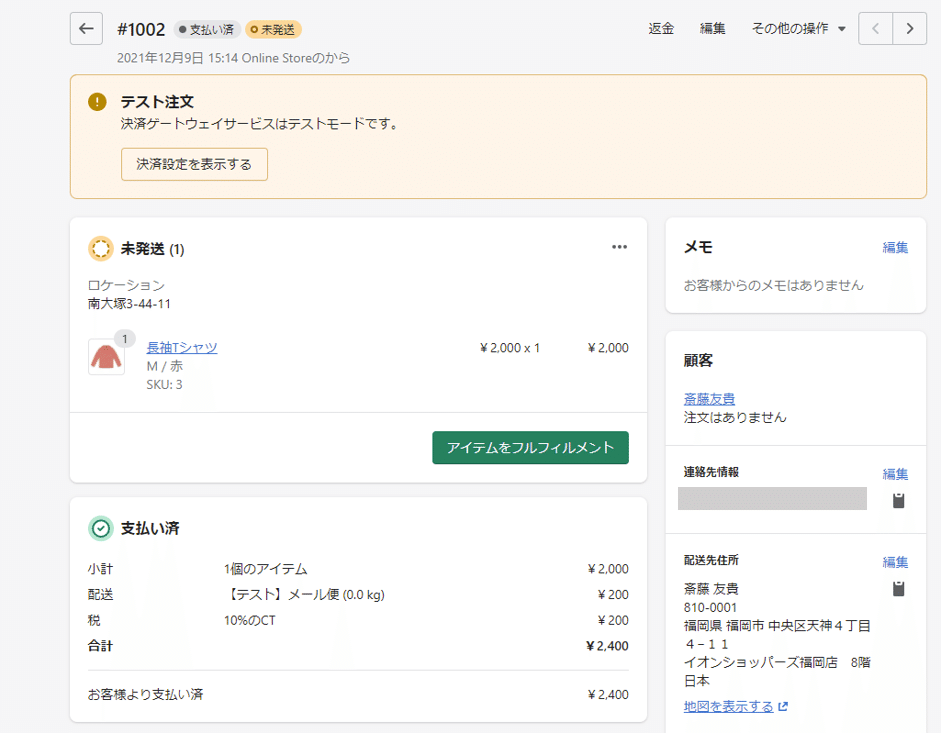Click the left chevron for the previous order
The width and height of the screenshot is (941, 733).
tap(875, 29)
